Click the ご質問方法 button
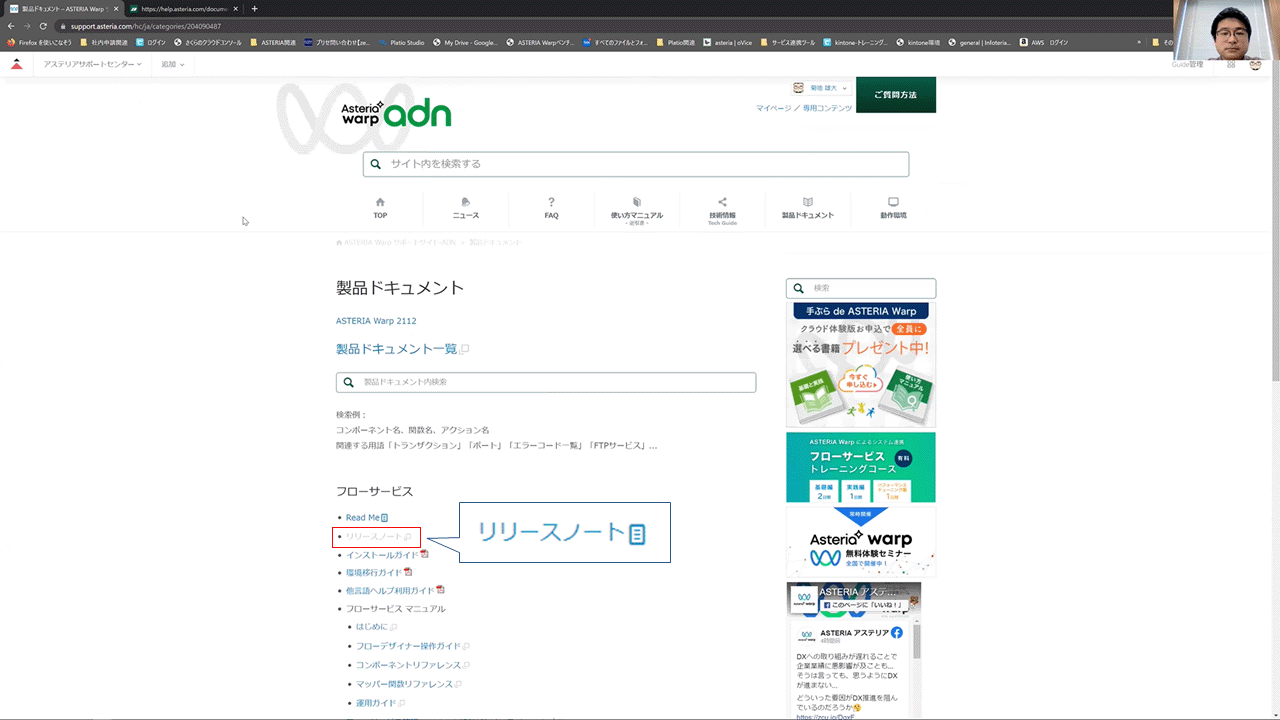 pos(896,94)
